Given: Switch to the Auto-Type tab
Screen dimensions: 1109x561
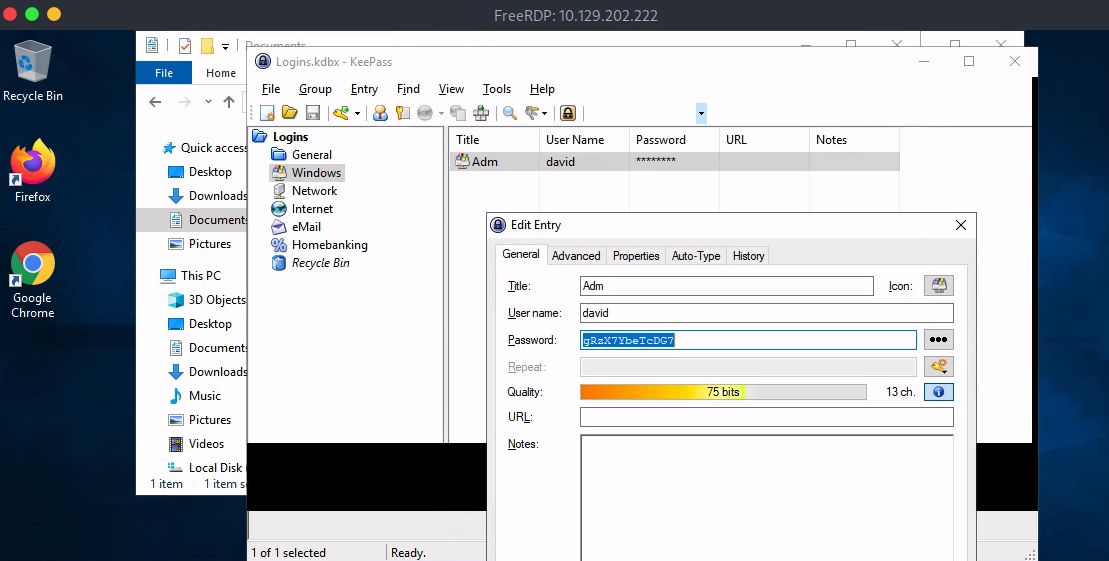Looking at the screenshot, I should (696, 255).
